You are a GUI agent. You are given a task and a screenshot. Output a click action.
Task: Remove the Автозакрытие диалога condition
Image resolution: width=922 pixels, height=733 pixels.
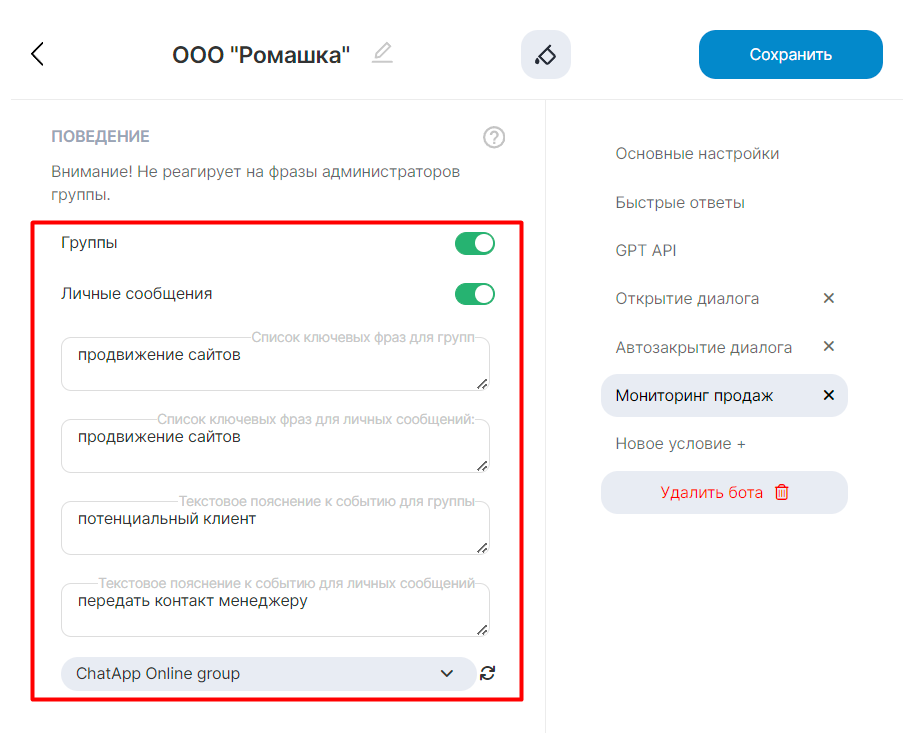[x=828, y=347]
